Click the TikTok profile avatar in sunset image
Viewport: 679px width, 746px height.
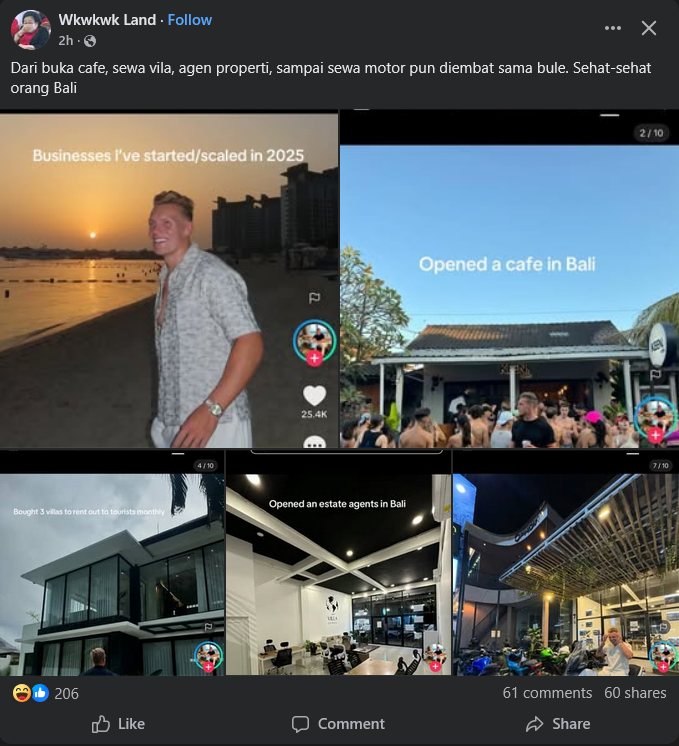[315, 341]
